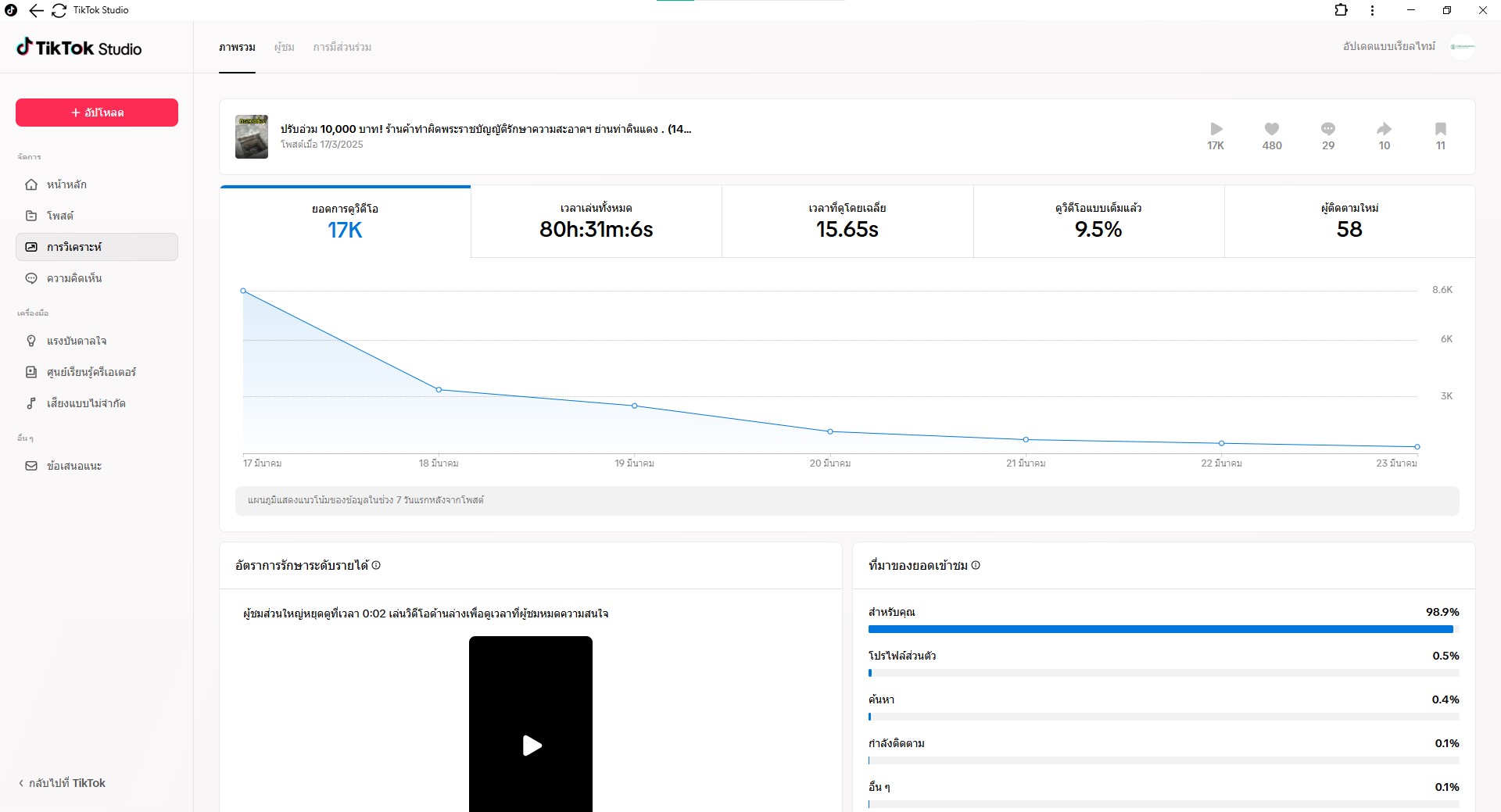Click the red อัปโหลด upload button
The image size is (1501, 812).
coord(97,113)
